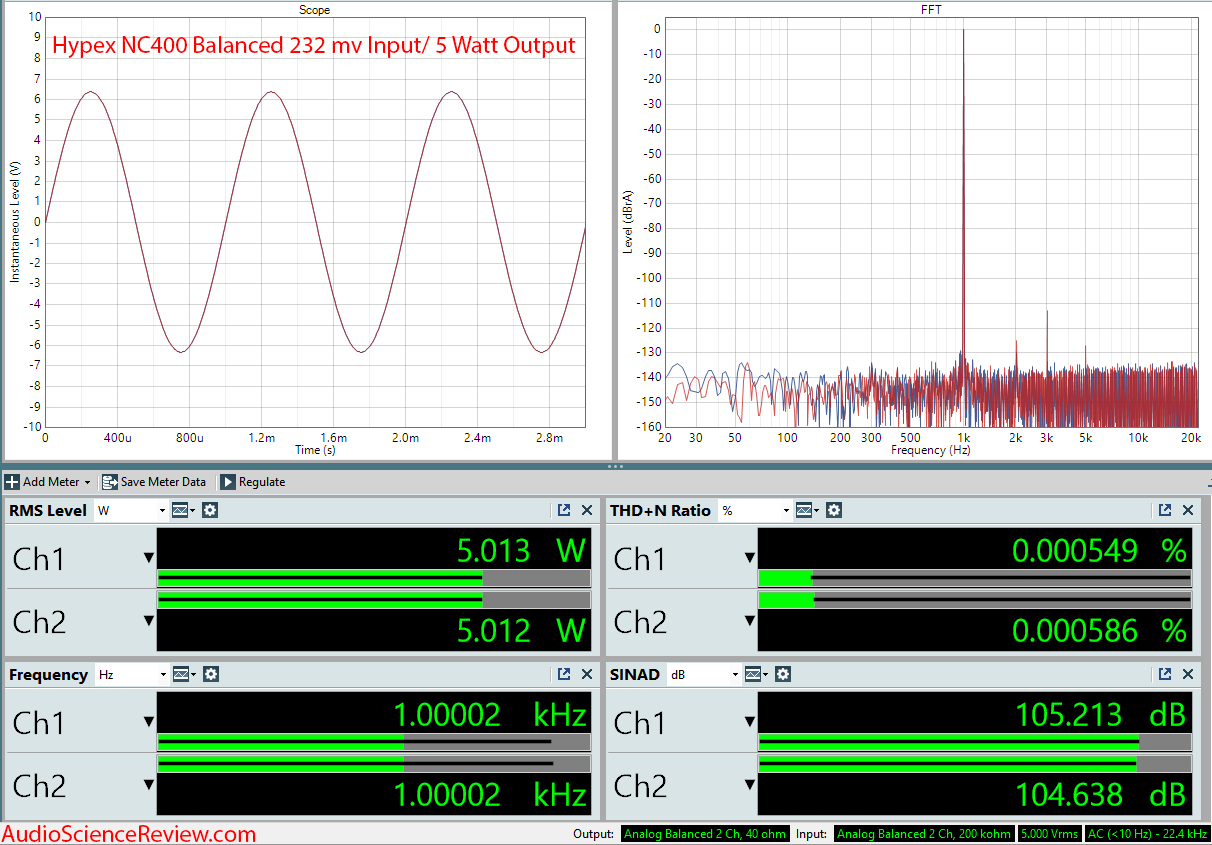Expand Ch2 options arrow in SINAD meter
Viewport: 1212px width, 845px height.
750,786
